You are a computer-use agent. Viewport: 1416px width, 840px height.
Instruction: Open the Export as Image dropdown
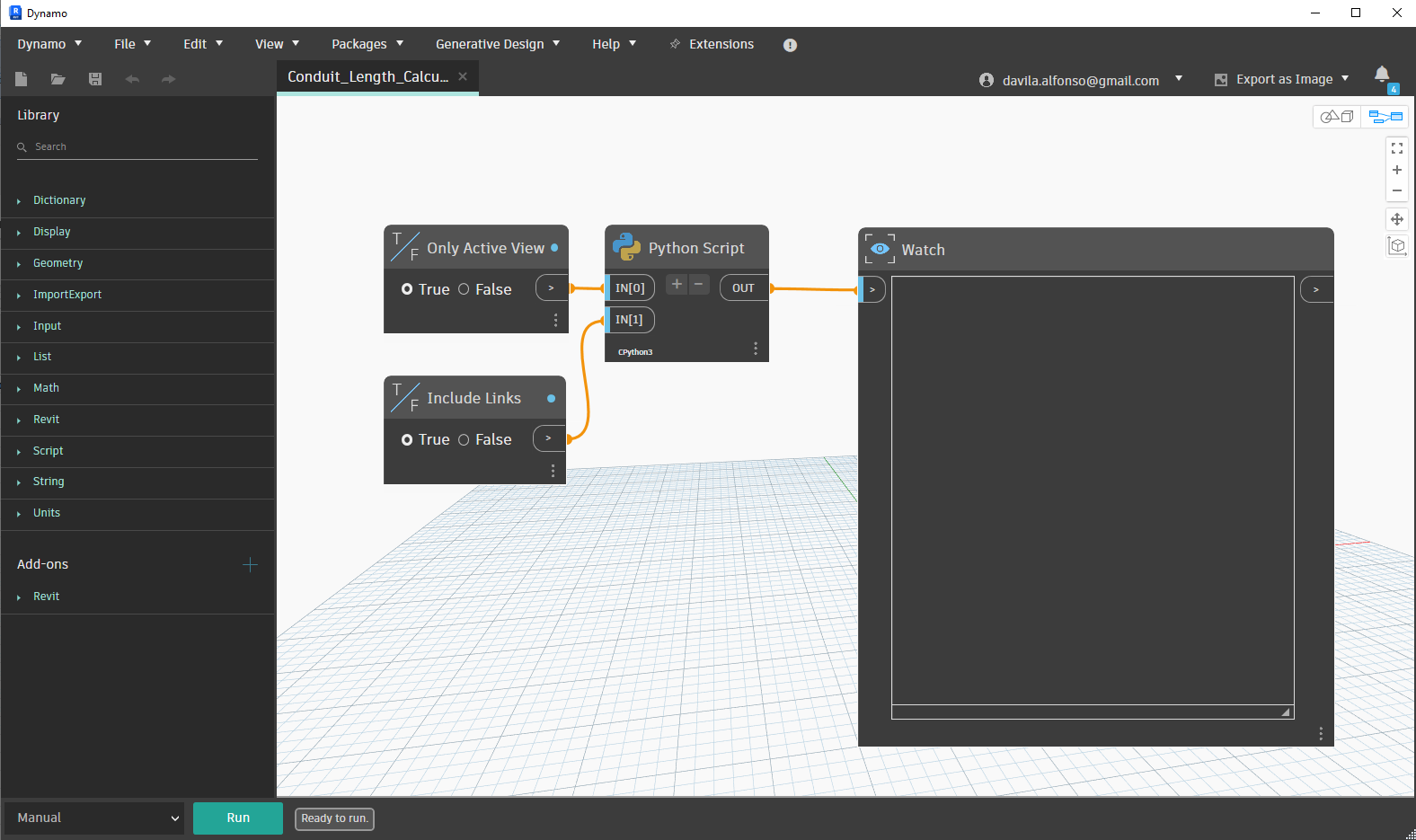click(1283, 79)
